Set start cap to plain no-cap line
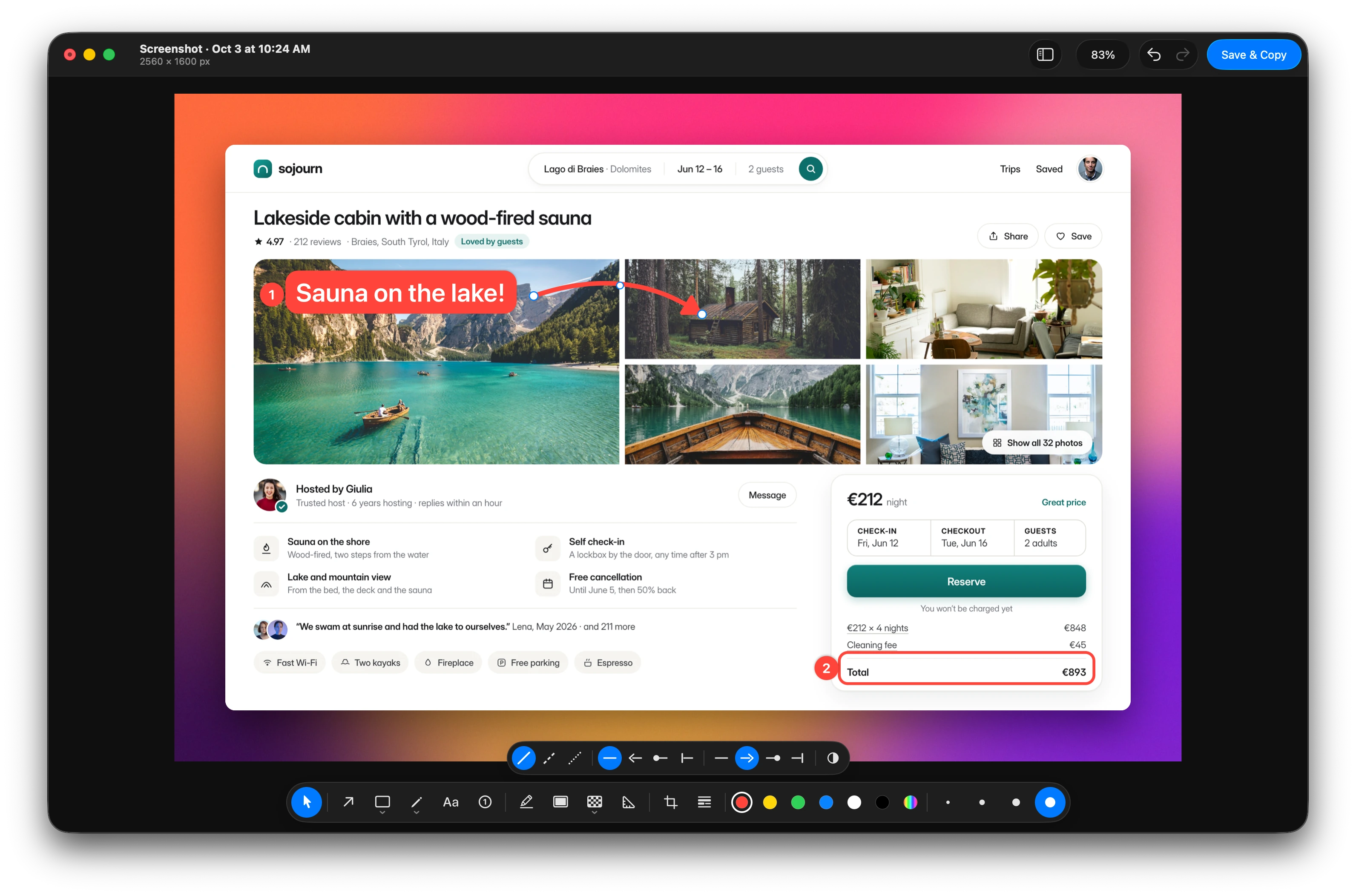 (x=610, y=758)
